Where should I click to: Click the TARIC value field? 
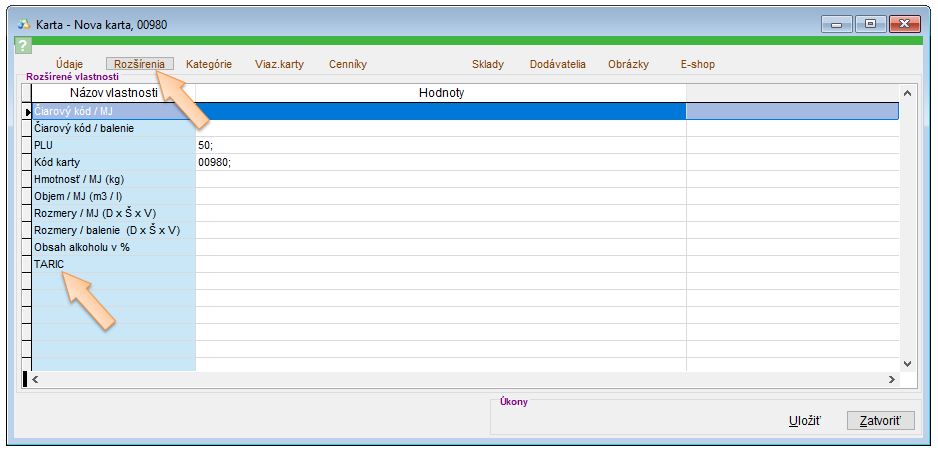click(x=440, y=264)
